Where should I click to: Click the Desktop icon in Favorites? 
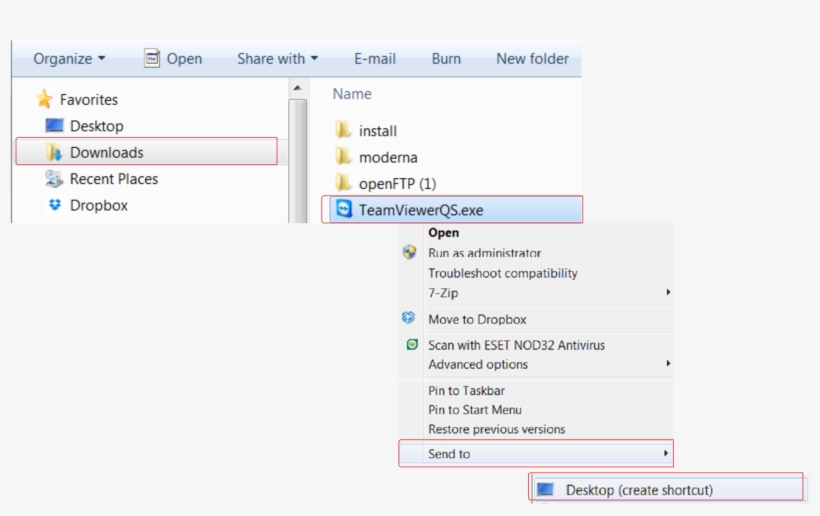[x=54, y=125]
